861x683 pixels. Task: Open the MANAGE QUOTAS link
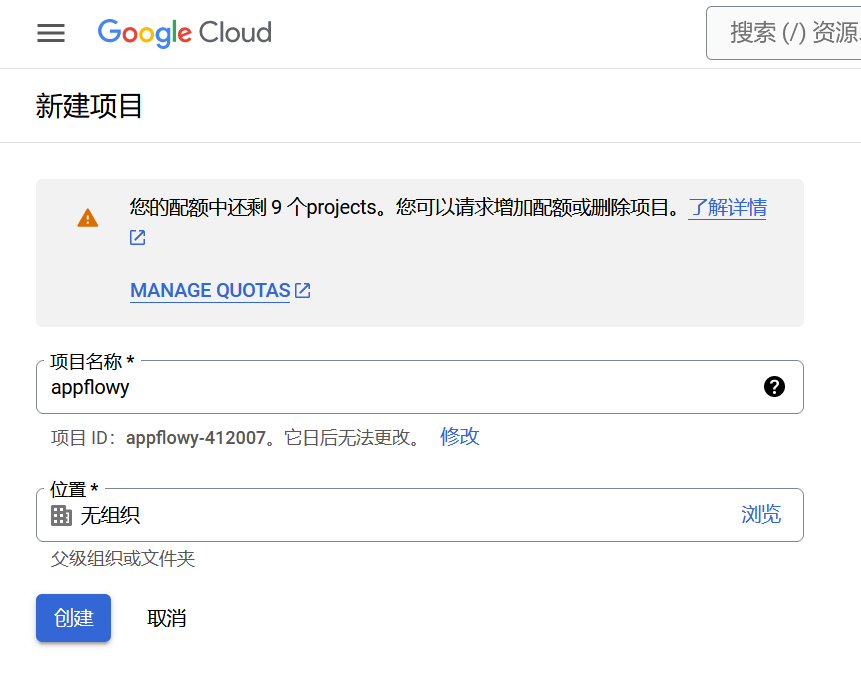(x=210, y=290)
